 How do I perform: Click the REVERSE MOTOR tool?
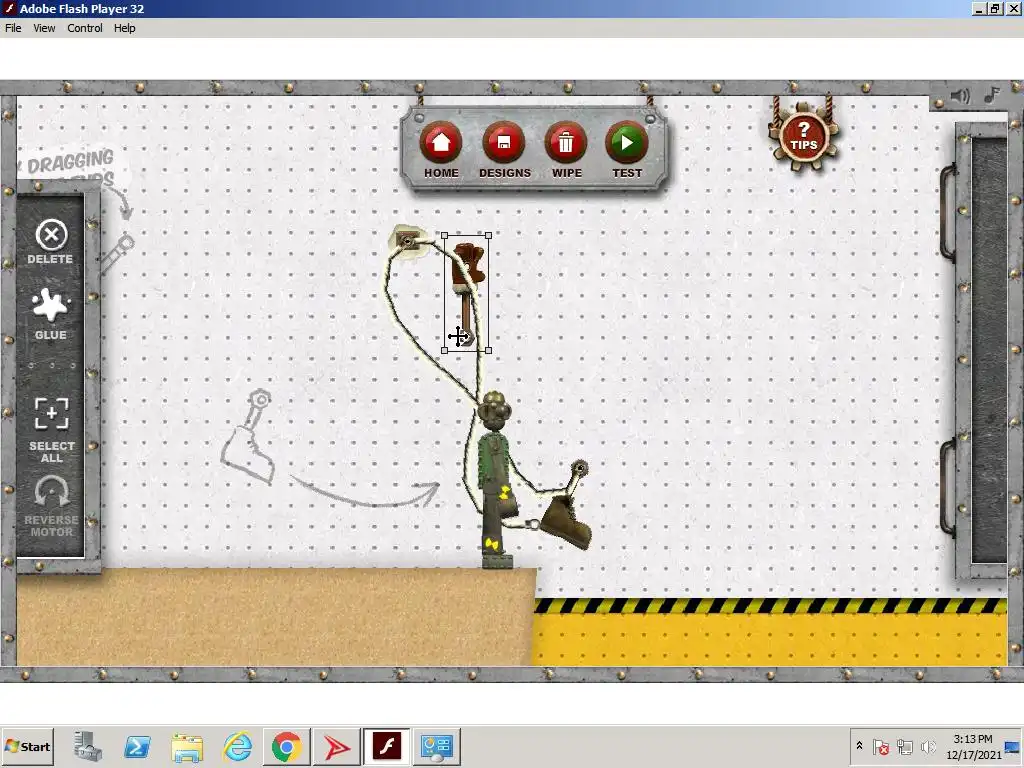[x=52, y=506]
